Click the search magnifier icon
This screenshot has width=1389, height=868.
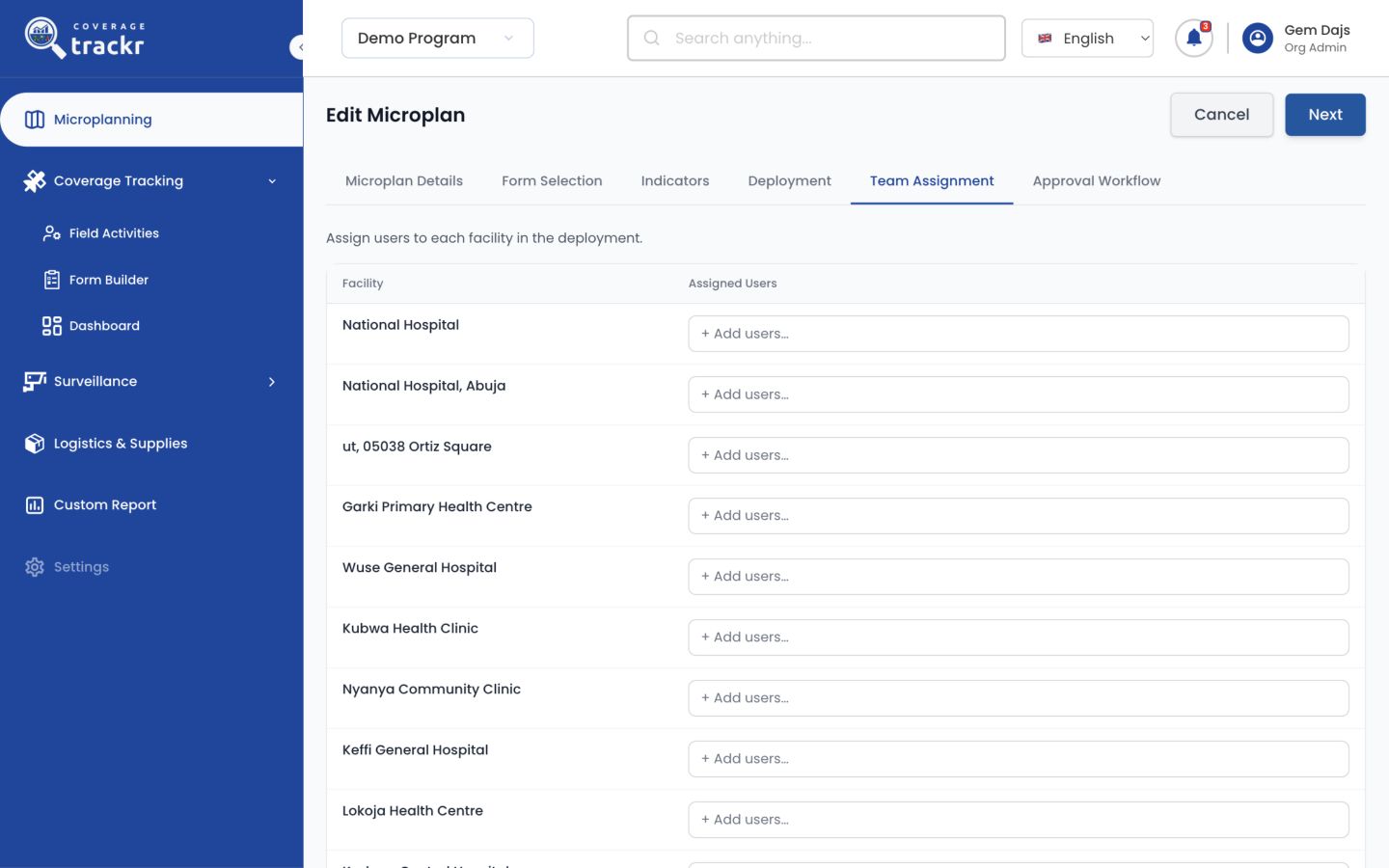tap(652, 38)
